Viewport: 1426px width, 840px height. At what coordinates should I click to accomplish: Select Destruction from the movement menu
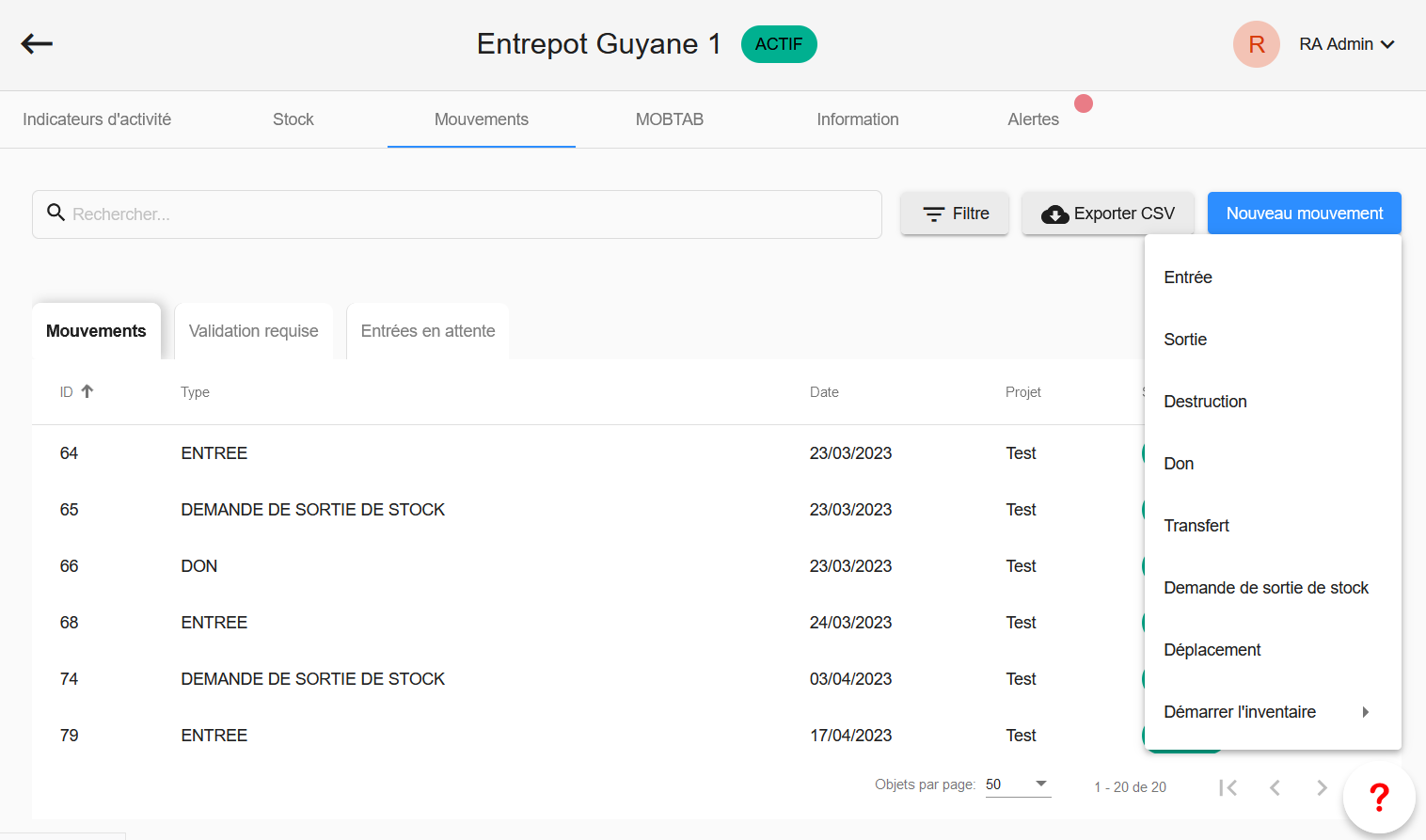click(1205, 402)
